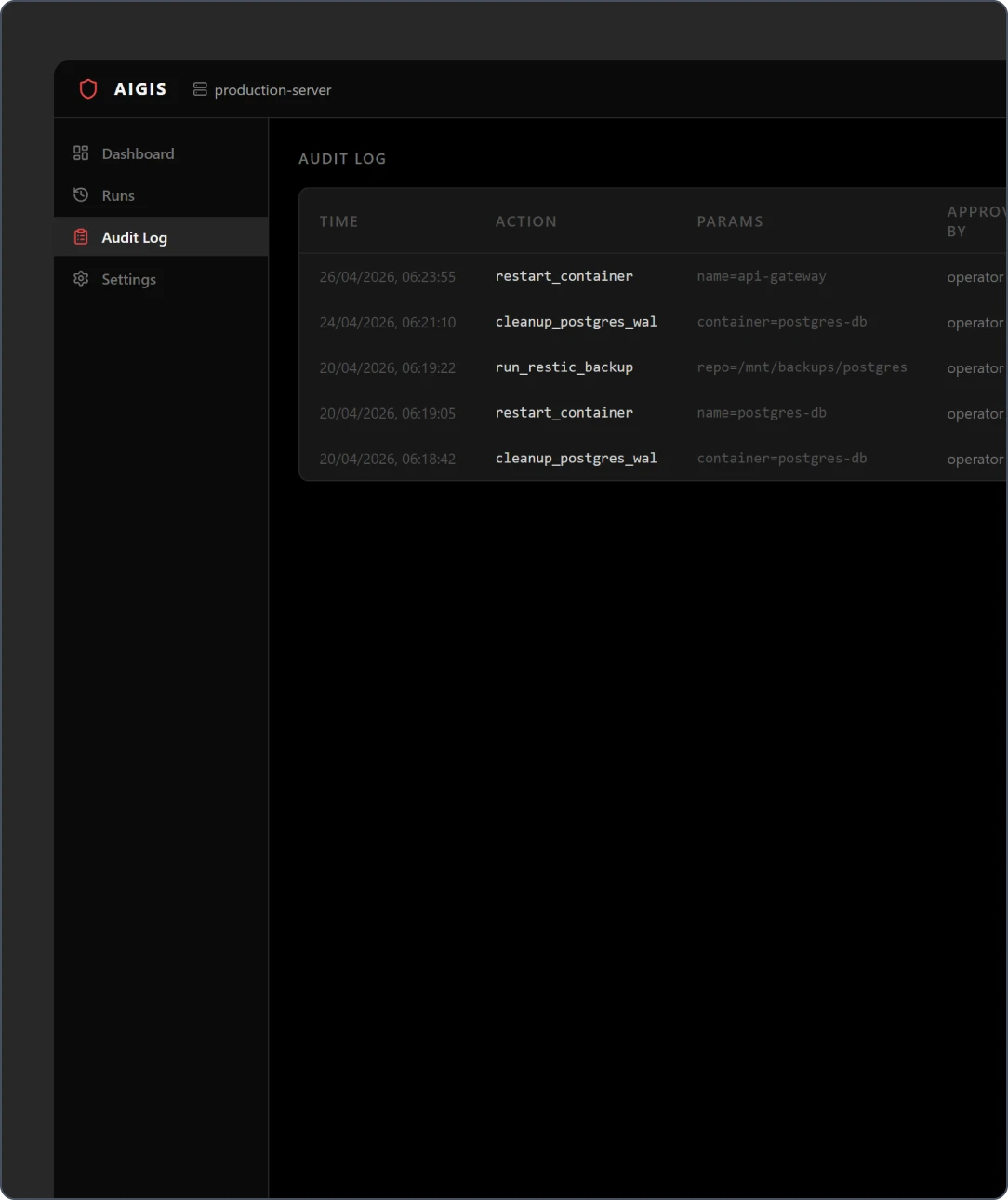This screenshot has width=1008, height=1200.
Task: Click the AIGIS shield logo icon
Action: 88,89
